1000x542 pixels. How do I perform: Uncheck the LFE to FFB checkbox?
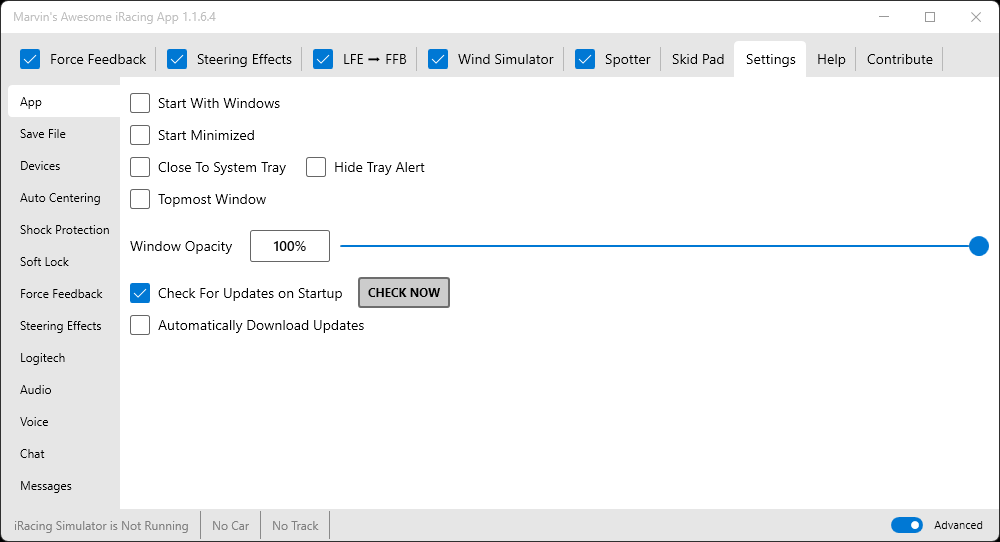(x=323, y=59)
